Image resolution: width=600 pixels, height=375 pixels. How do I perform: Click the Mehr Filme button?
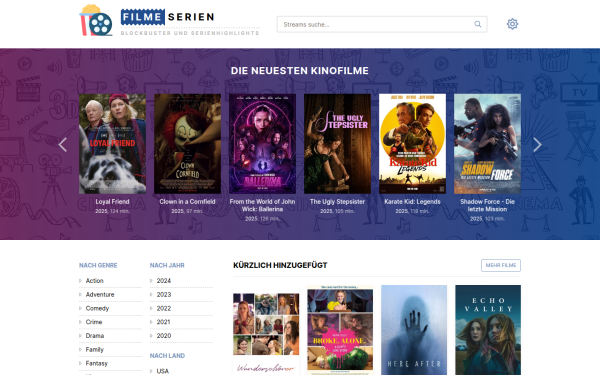(x=501, y=265)
